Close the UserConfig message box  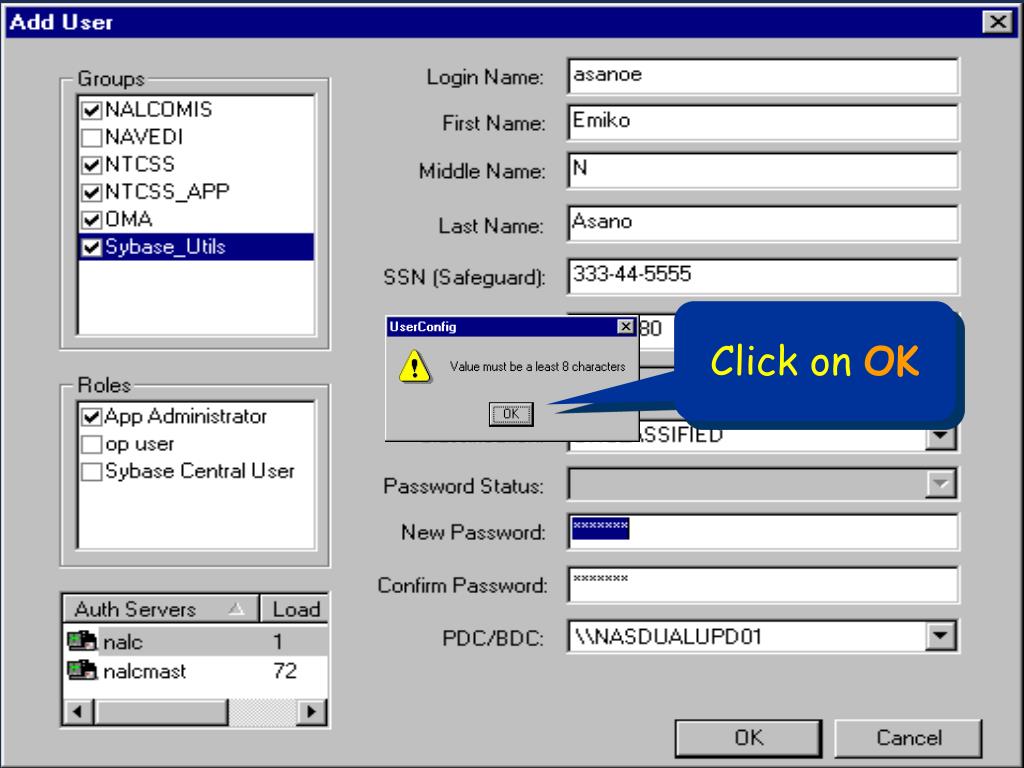click(x=626, y=327)
